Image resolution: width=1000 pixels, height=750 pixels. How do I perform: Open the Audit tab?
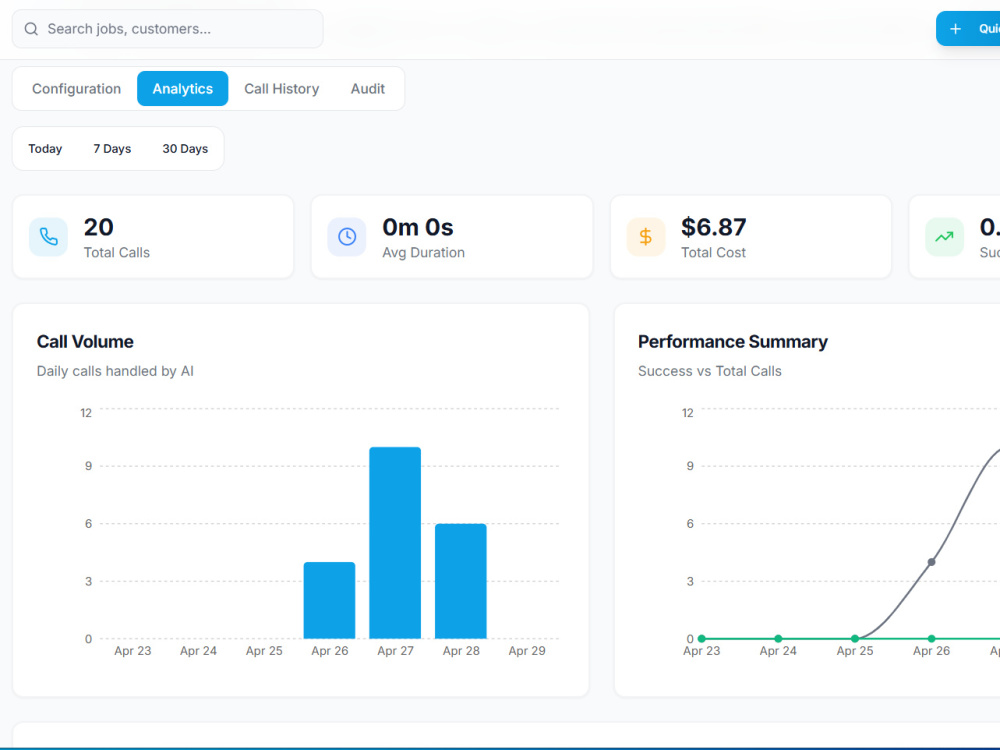click(367, 89)
